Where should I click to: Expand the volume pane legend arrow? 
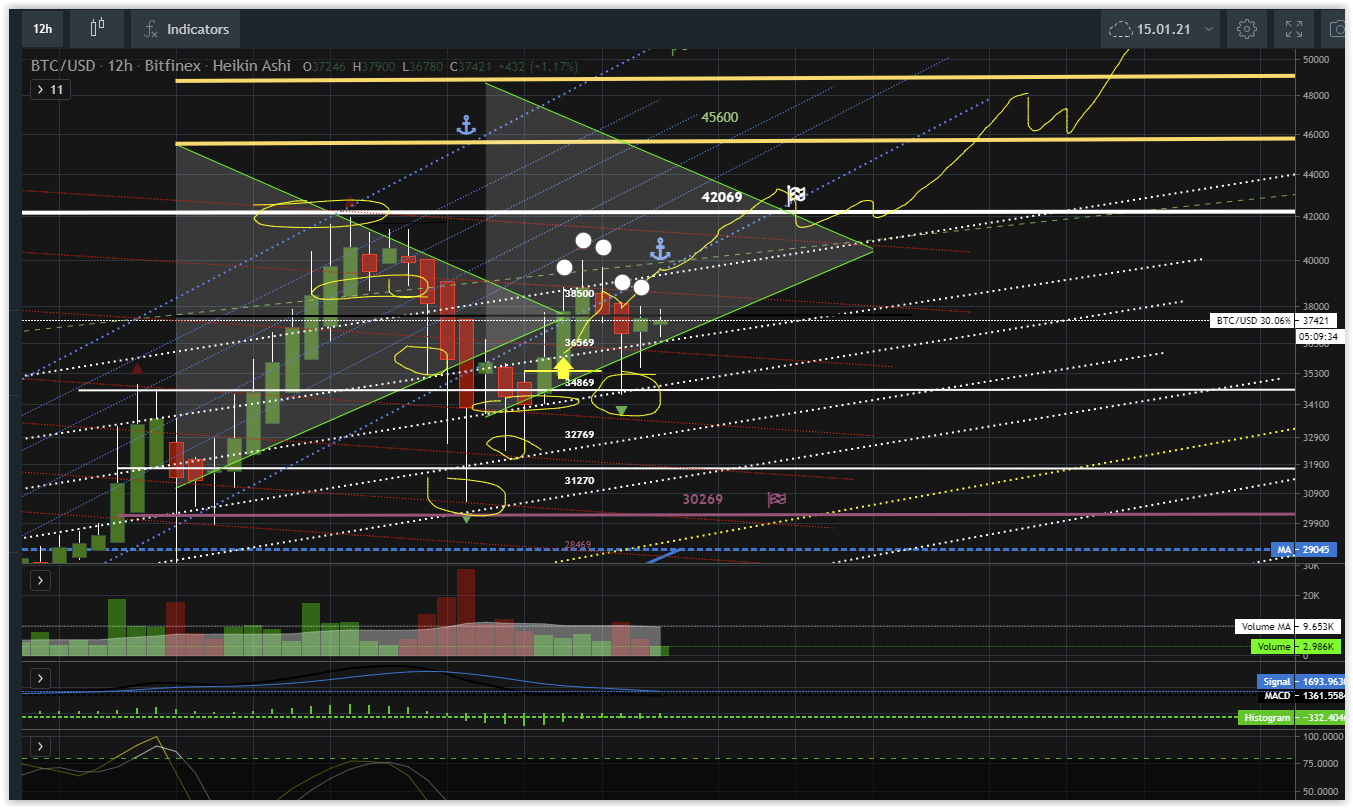point(39,580)
